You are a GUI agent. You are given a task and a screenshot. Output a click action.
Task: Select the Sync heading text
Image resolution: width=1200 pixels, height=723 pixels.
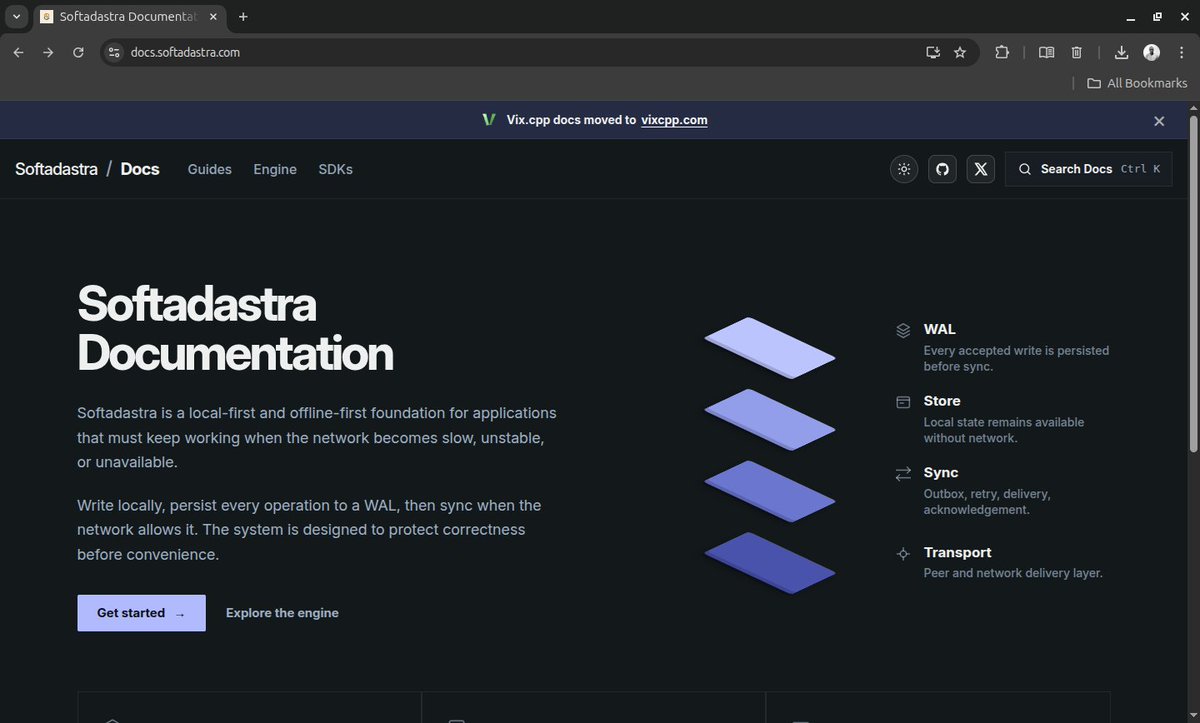pyautogui.click(x=941, y=472)
